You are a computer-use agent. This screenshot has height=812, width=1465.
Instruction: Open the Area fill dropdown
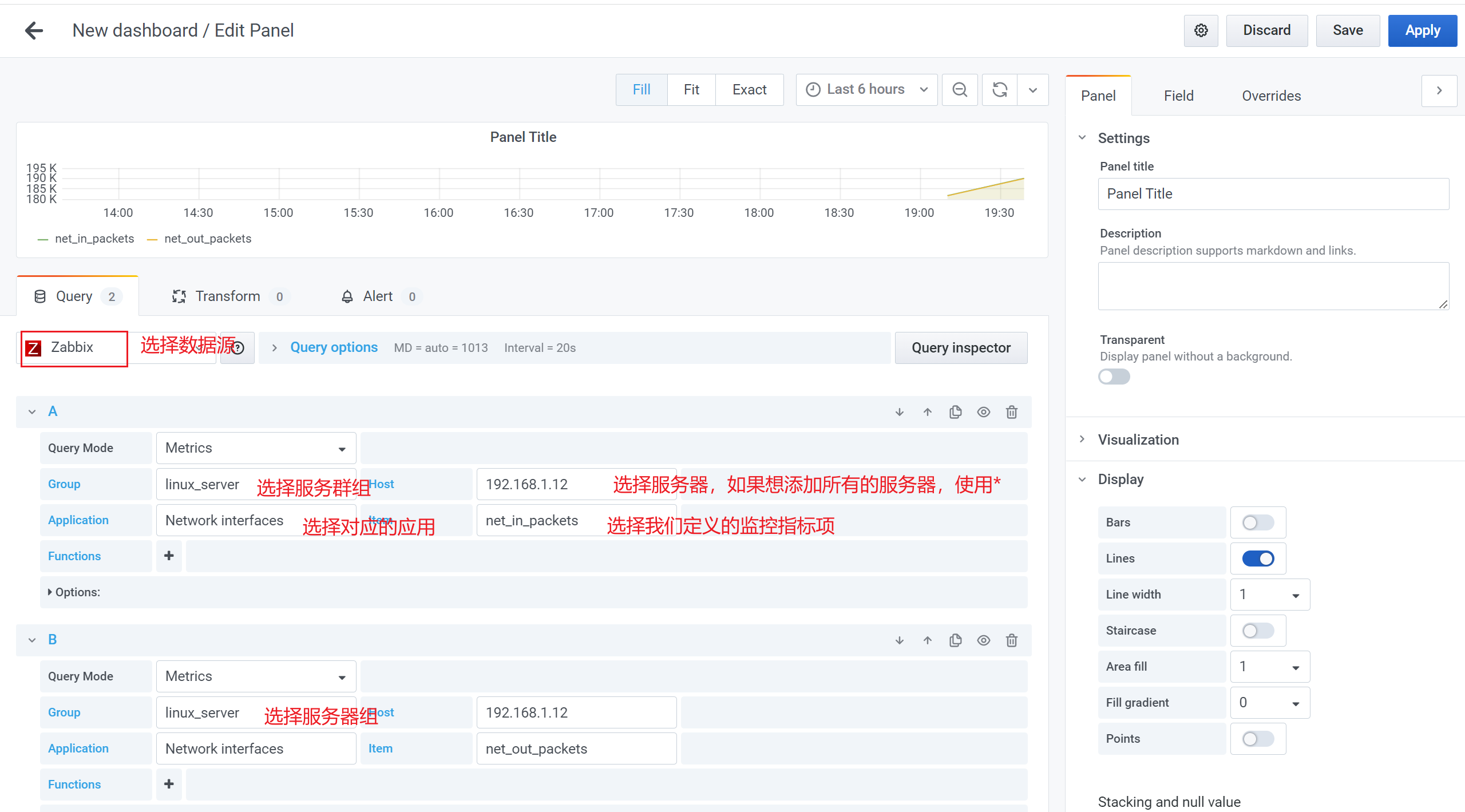coord(1270,667)
